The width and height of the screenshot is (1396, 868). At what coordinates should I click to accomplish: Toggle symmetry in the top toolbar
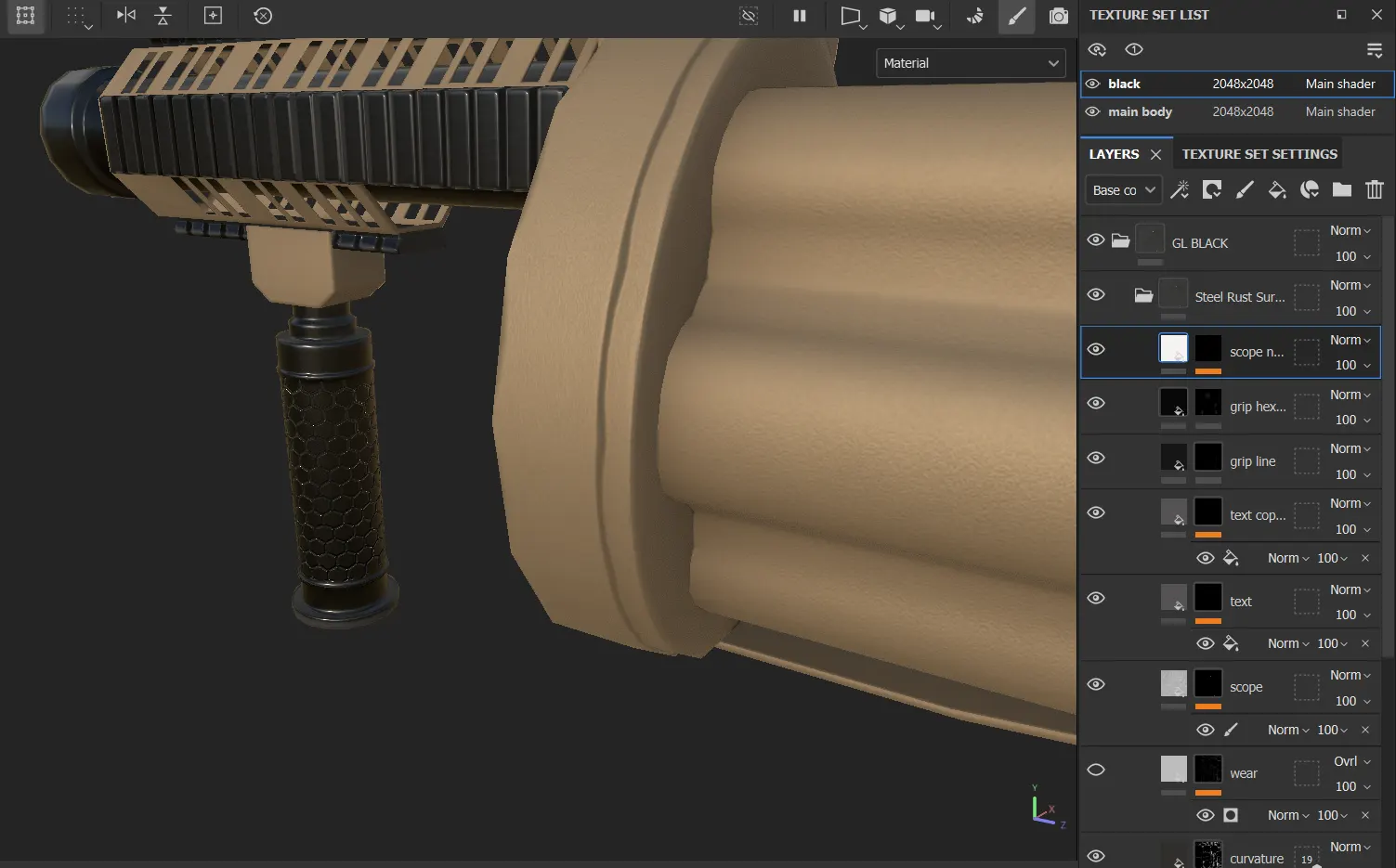coord(126,16)
